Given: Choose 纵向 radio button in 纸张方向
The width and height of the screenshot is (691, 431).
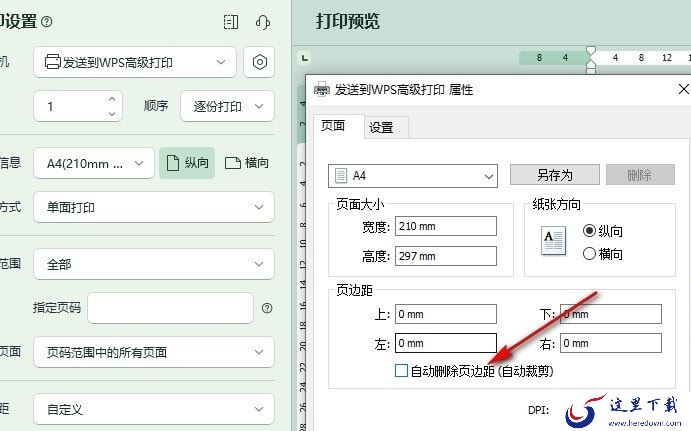Looking at the screenshot, I should 589,230.
